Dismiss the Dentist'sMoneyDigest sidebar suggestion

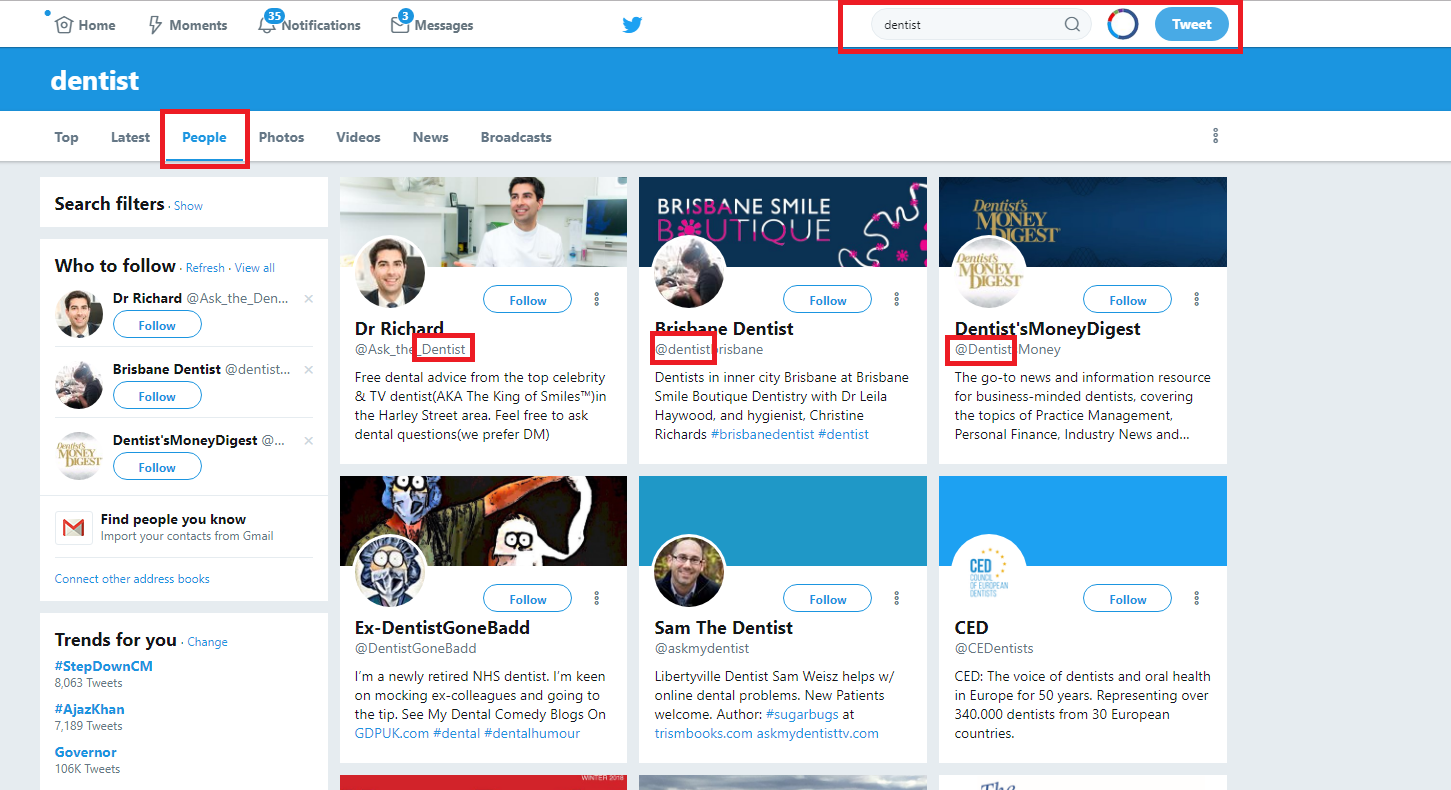(308, 441)
